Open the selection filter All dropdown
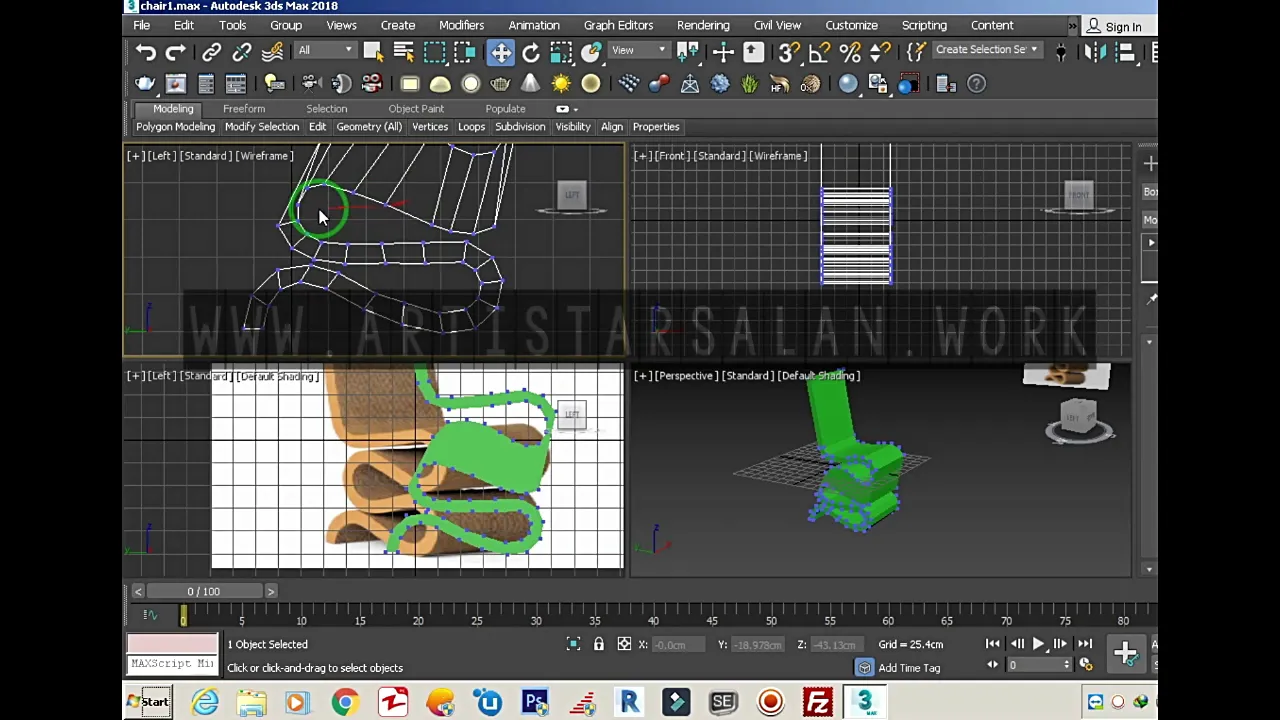1280x720 pixels. [x=325, y=50]
